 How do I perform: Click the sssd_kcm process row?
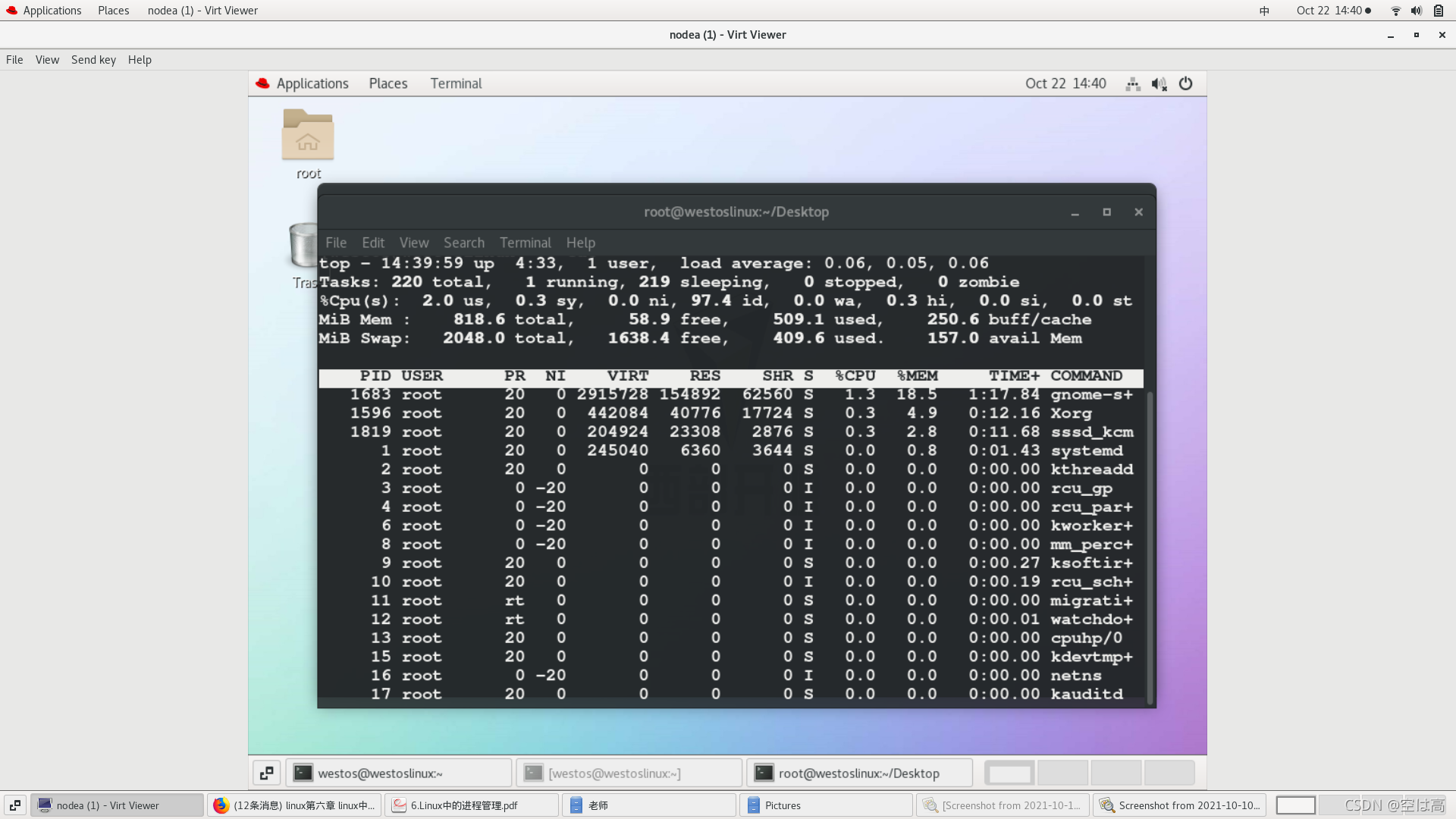point(731,432)
